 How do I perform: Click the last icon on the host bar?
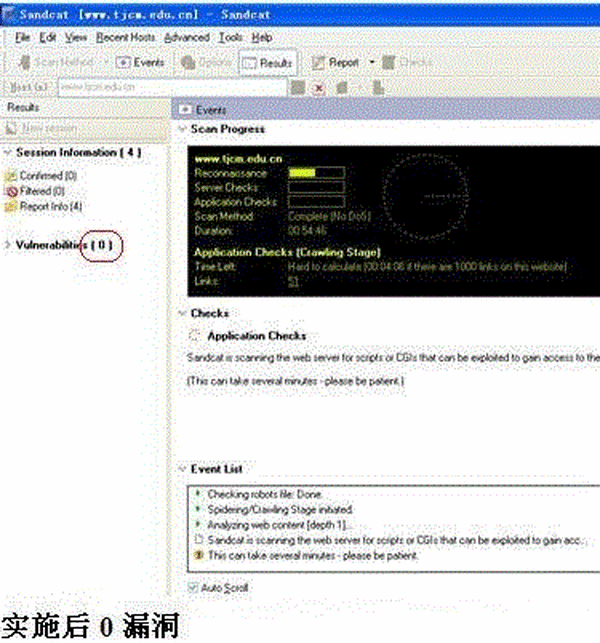click(378, 87)
